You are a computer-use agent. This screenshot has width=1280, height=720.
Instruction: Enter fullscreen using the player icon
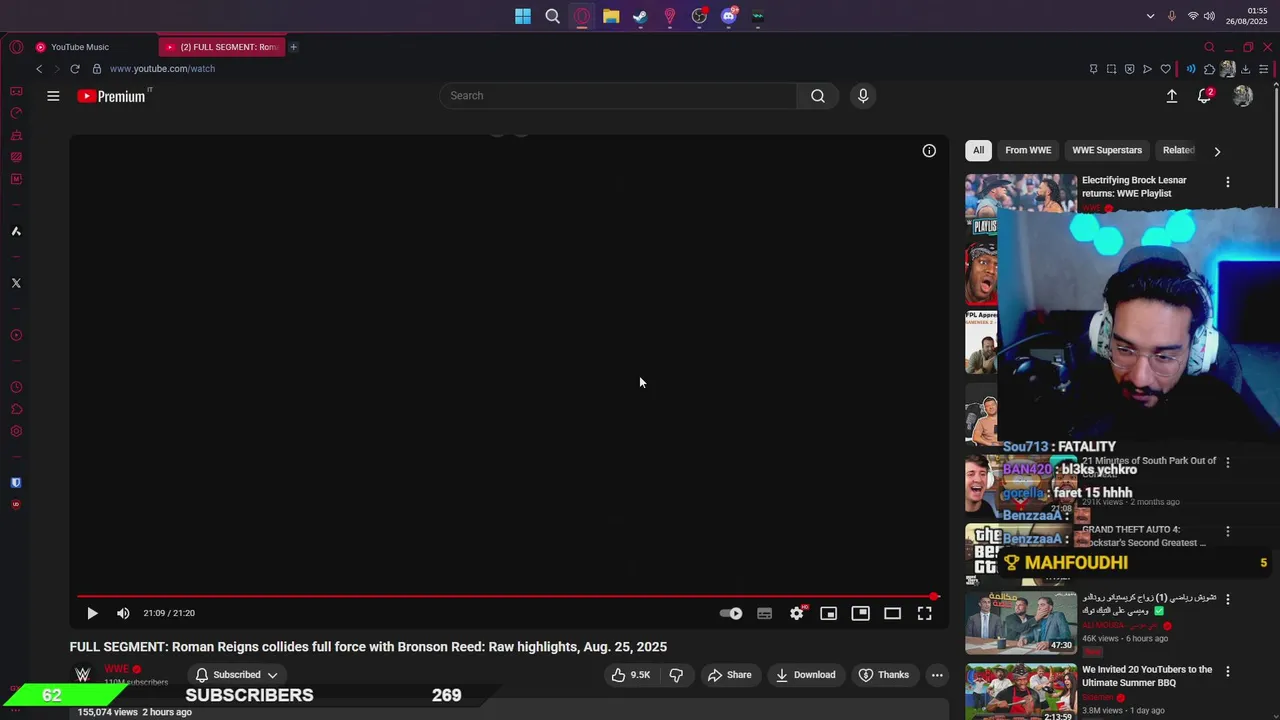pos(925,613)
